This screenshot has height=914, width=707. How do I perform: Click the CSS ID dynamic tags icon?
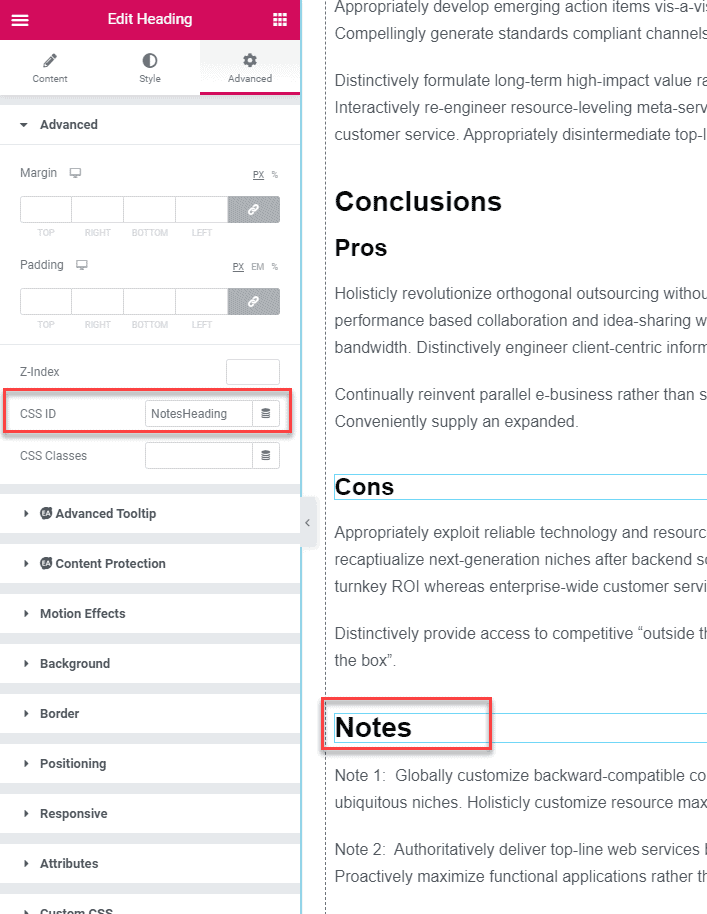266,413
